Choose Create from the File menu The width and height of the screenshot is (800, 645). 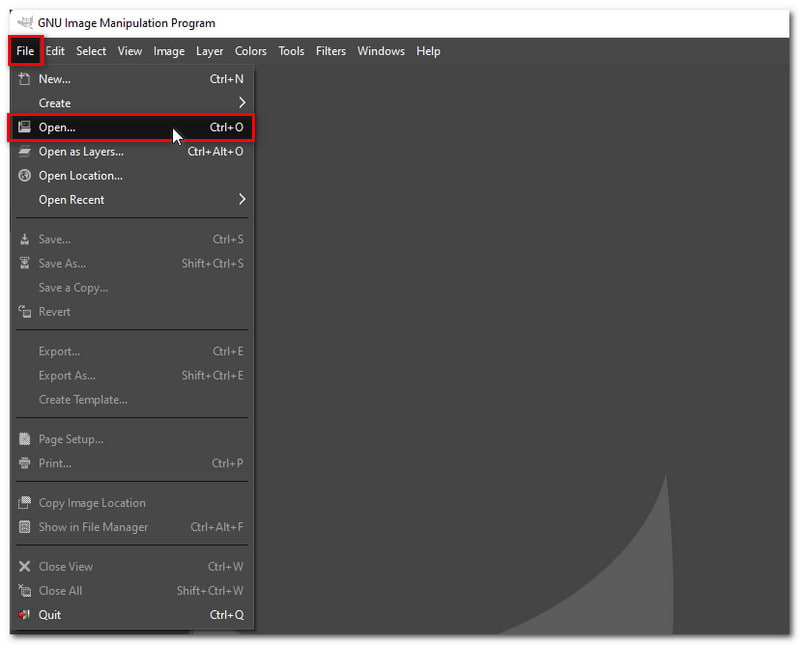[132, 103]
